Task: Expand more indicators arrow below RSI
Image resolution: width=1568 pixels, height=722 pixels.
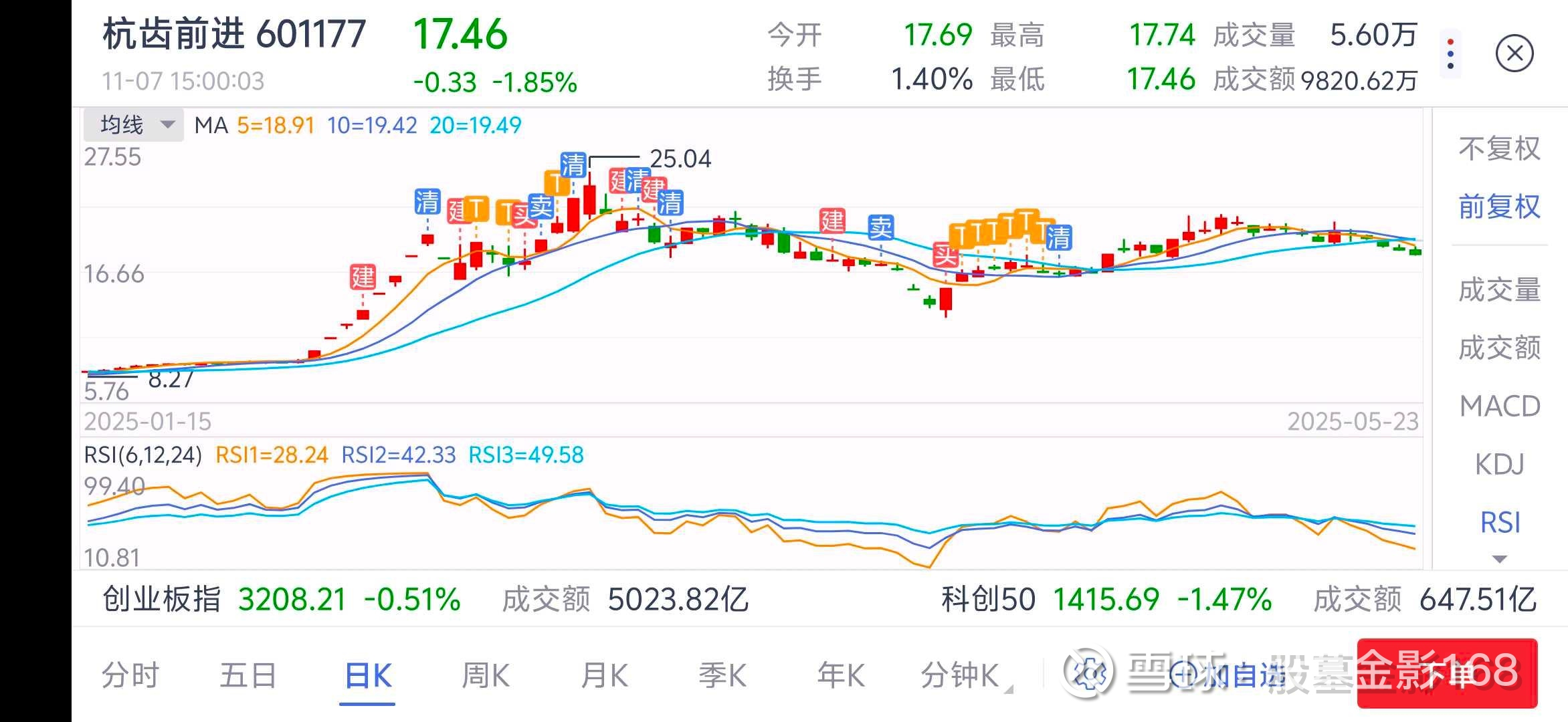Action: [x=1499, y=559]
